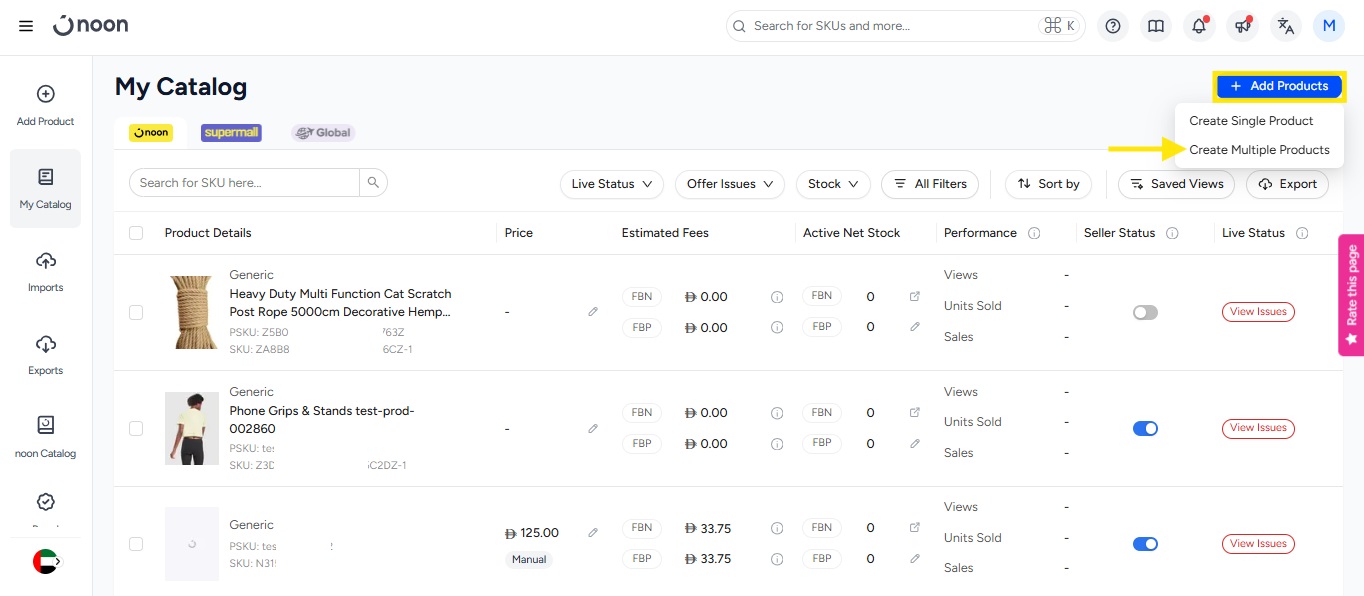Image resolution: width=1364 pixels, height=596 pixels.
Task: Switch to the supermall tab
Action: [x=231, y=132]
